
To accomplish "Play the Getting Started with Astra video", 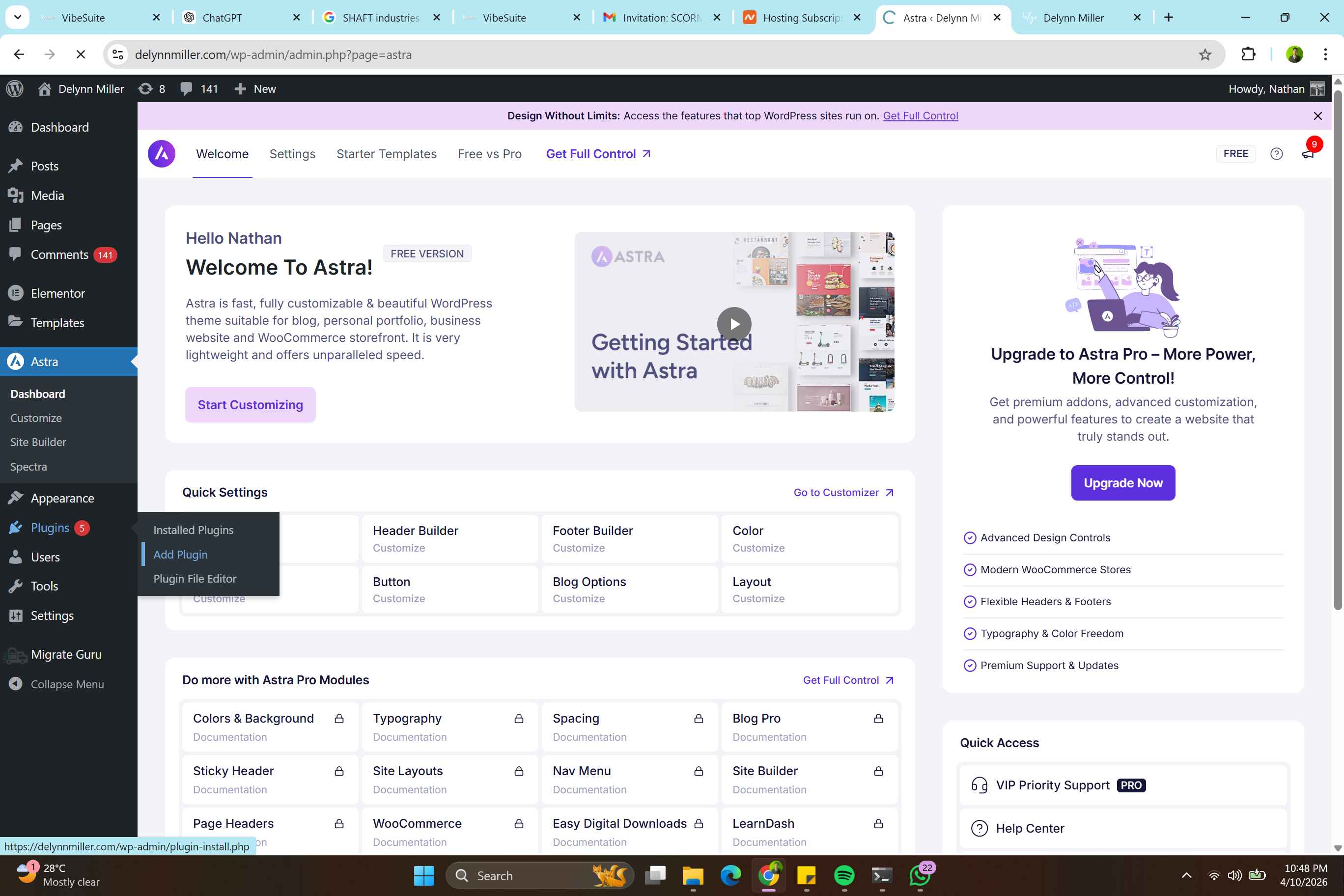I will point(734,324).
